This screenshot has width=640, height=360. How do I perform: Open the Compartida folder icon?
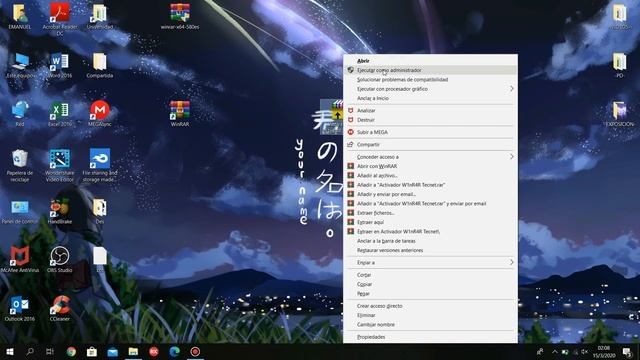100,65
